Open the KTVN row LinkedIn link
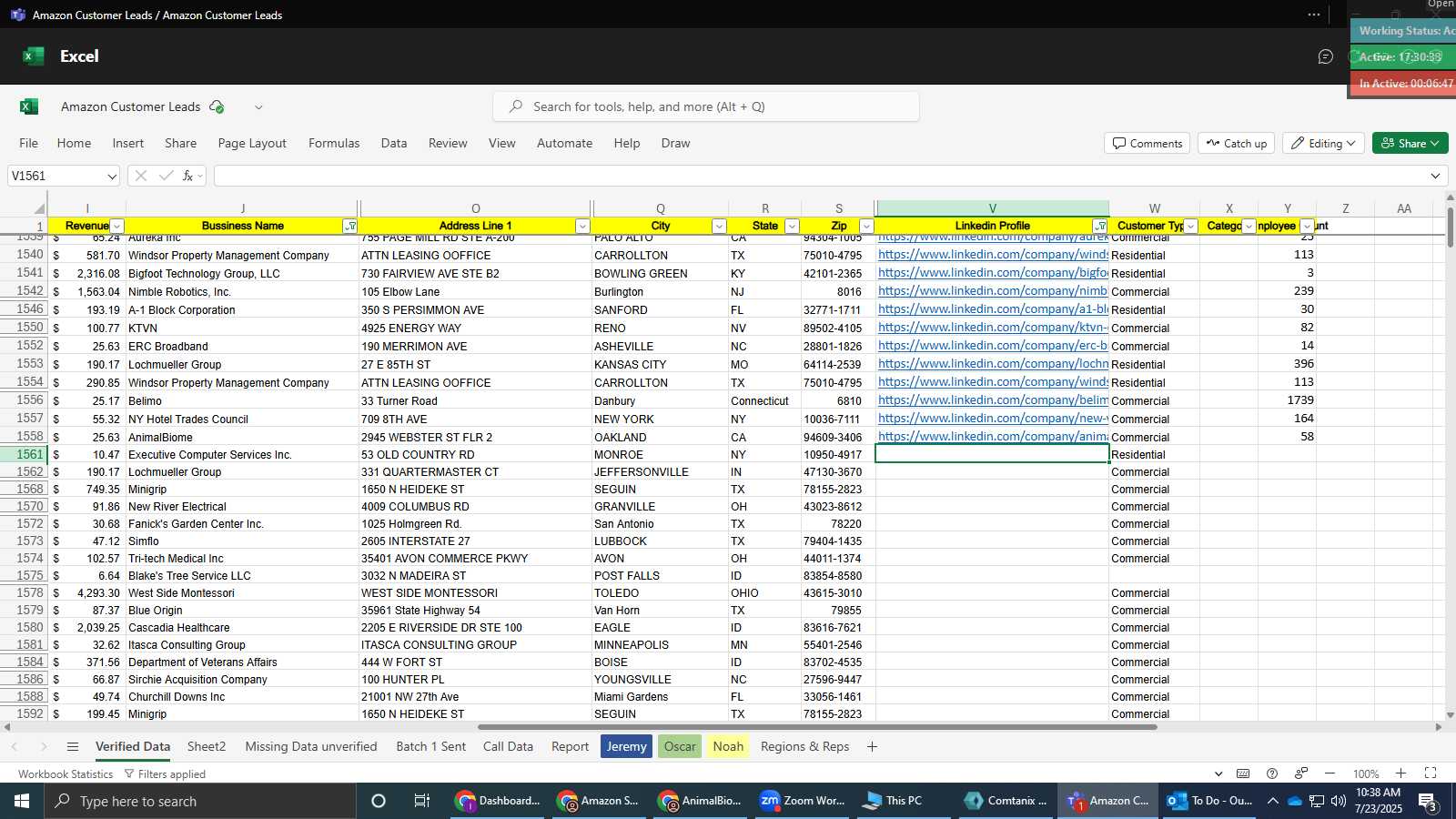This screenshot has width=1456, height=819. (x=993, y=328)
